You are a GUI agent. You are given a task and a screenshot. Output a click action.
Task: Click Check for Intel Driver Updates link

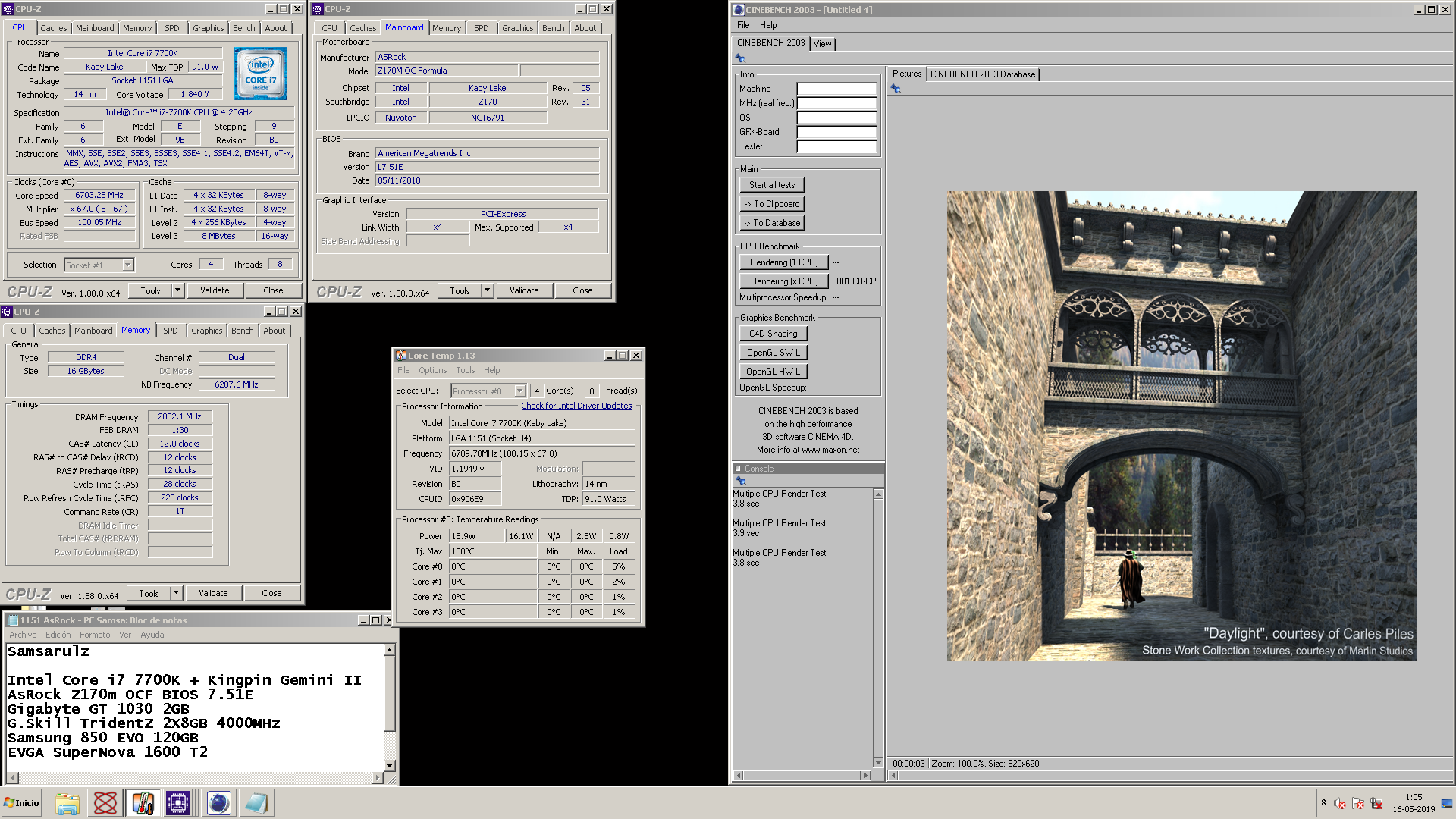pyautogui.click(x=576, y=406)
